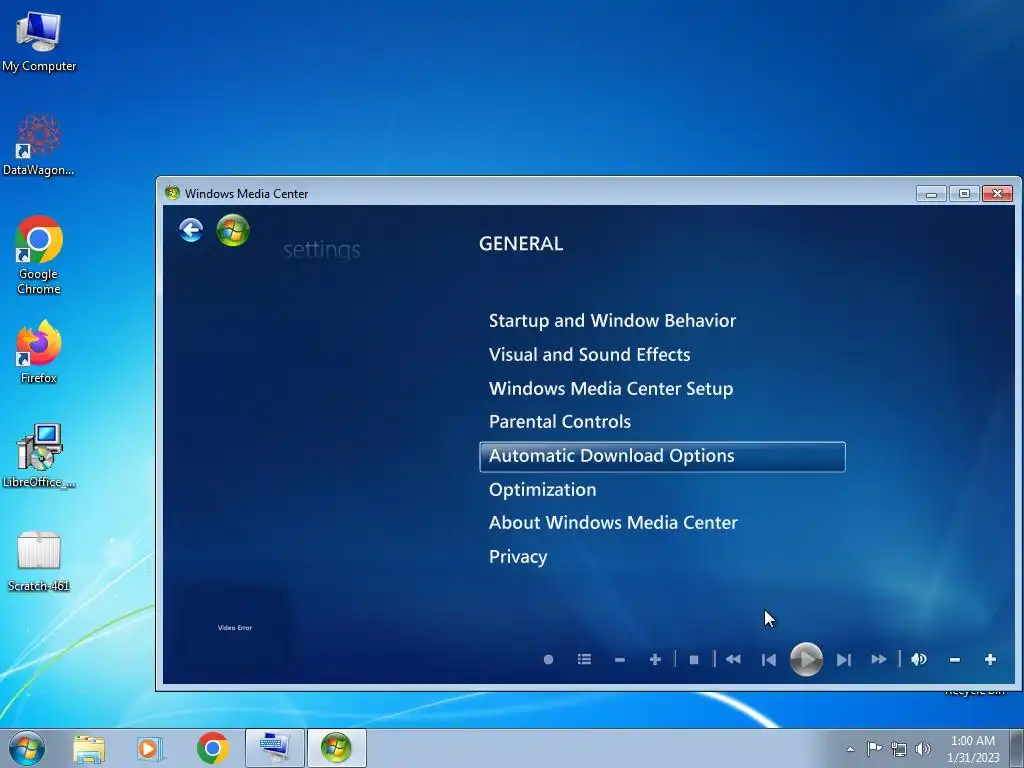Select the LibreOffice installer desktop icon
The height and width of the screenshot is (768, 1024).
(39, 456)
